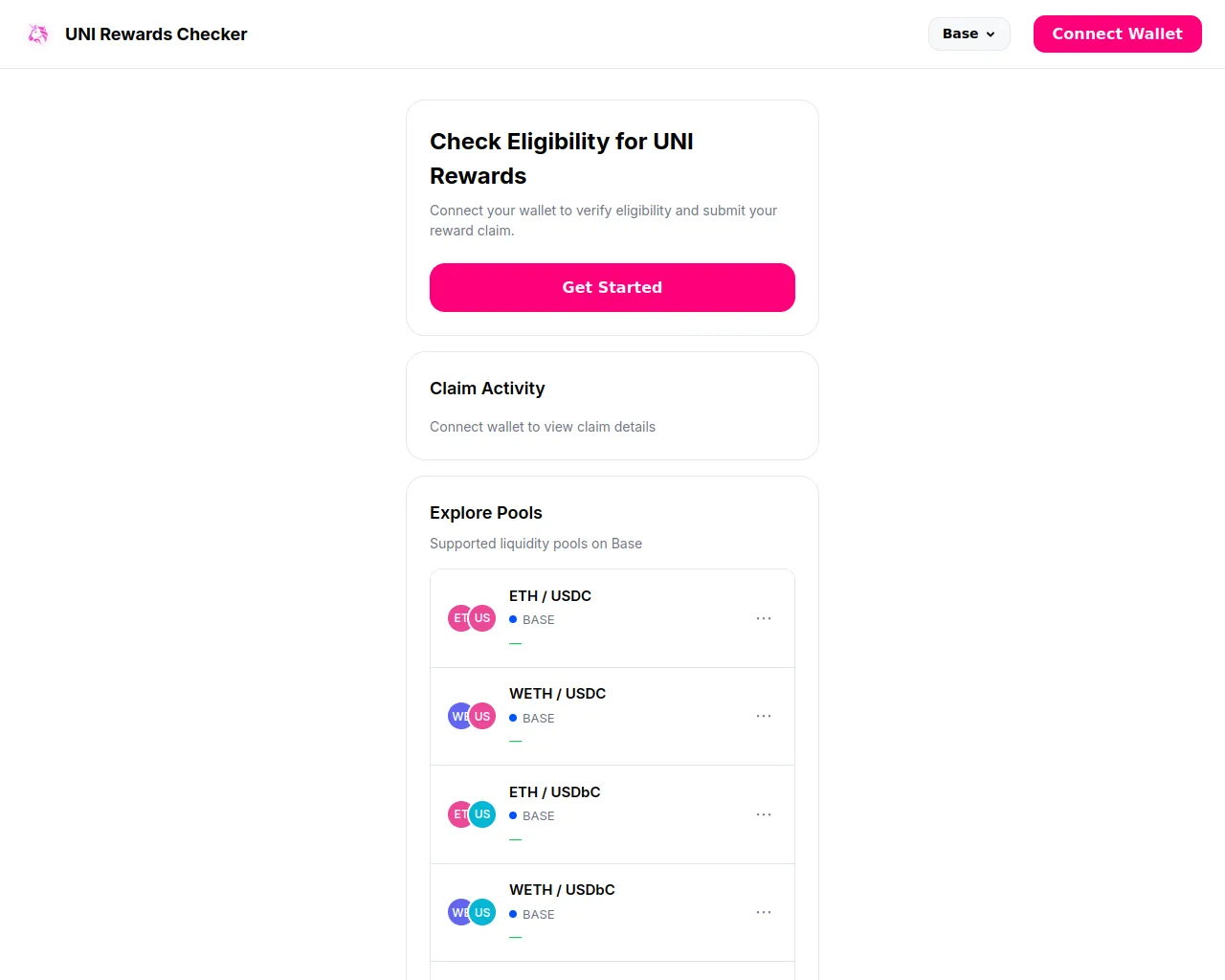Open the ETH / USDbC pool three-dot menu
The width and height of the screenshot is (1225, 980).
[763, 814]
